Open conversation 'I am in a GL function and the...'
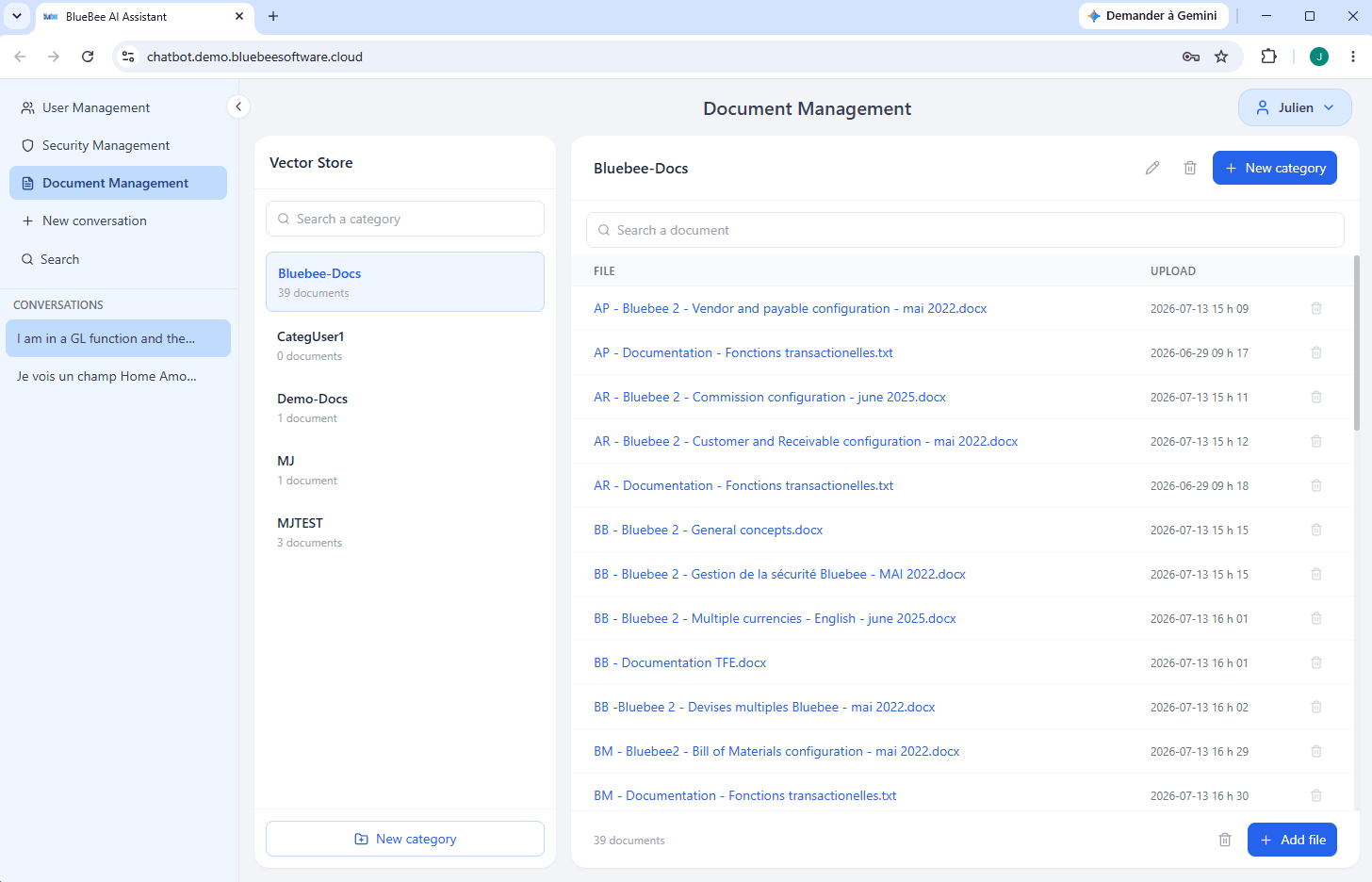This screenshot has height=882, width=1372. coord(118,338)
